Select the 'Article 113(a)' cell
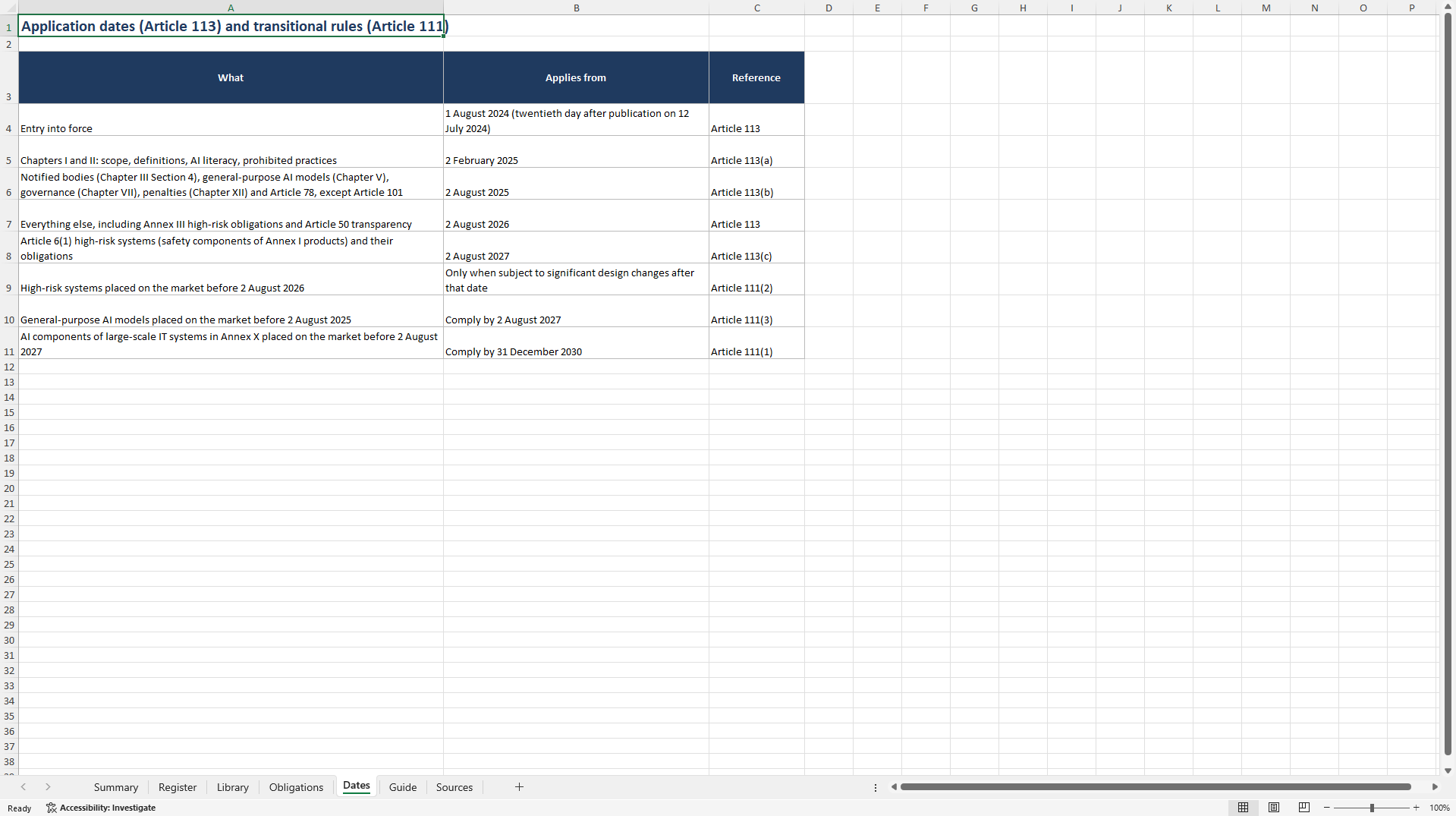The height and width of the screenshot is (816, 1456). pos(756,152)
